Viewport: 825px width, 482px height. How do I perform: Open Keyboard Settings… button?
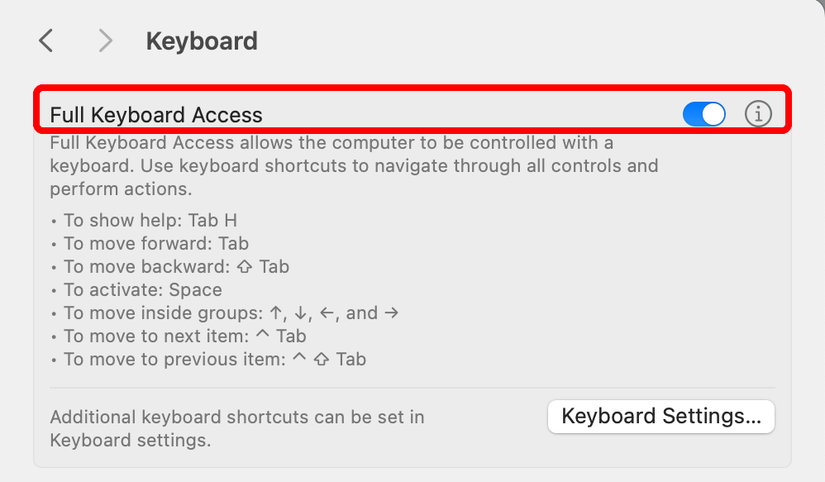point(661,416)
